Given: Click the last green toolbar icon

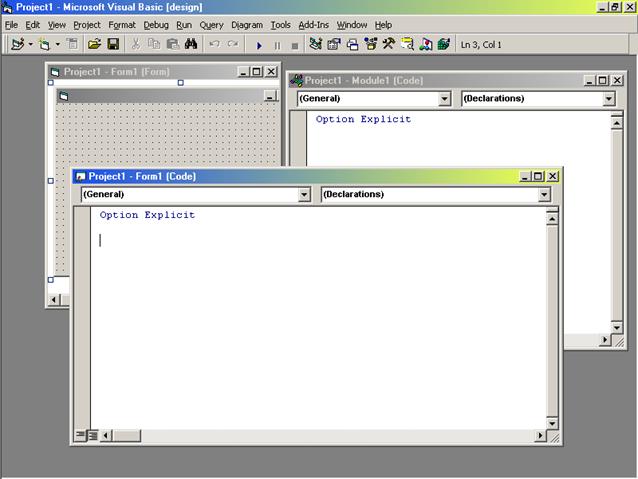Looking at the screenshot, I should 444,44.
